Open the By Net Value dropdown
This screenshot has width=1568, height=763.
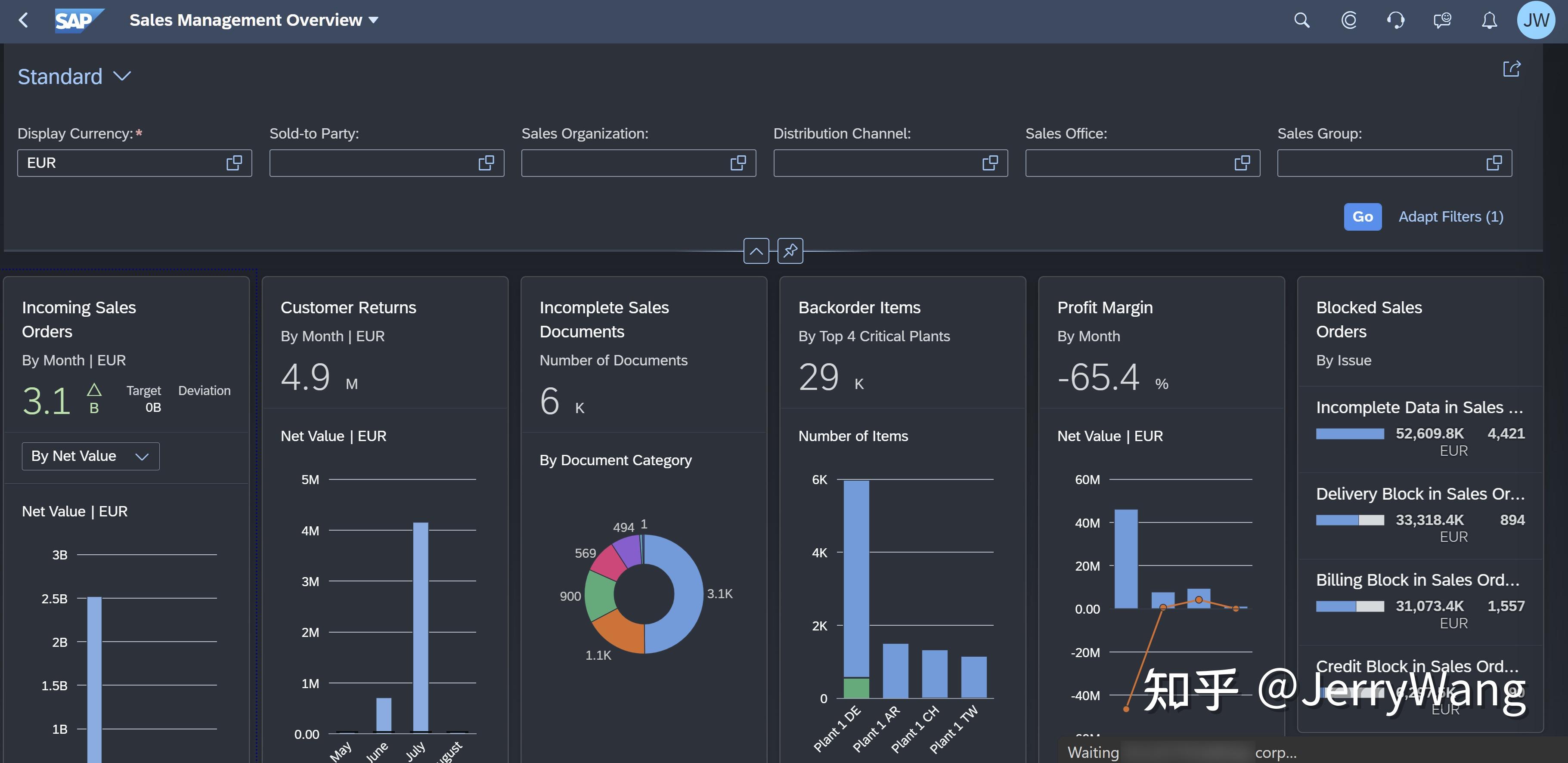pyautogui.click(x=91, y=456)
